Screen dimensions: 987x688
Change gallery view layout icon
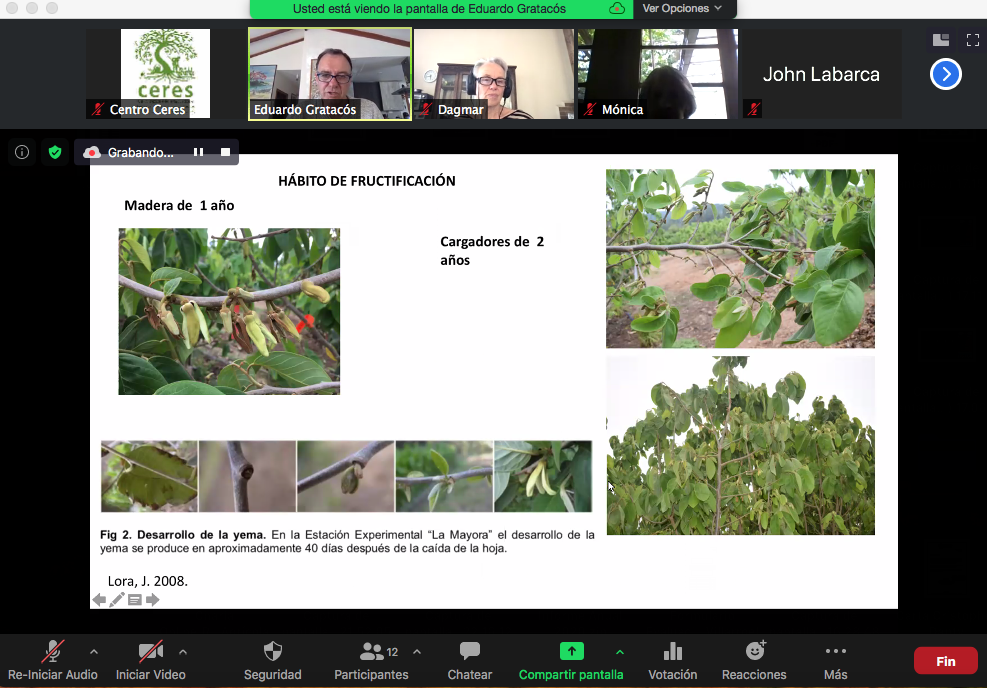click(x=941, y=40)
